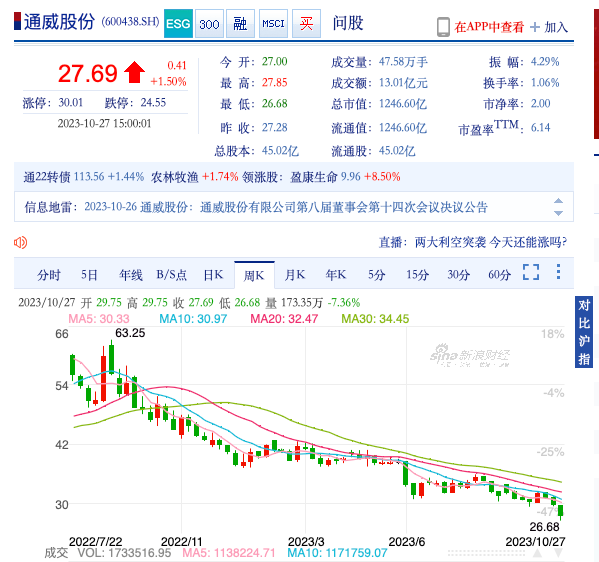Click the 市盈率TTM 6.14 value
Viewport: 599px width, 562px height.
pyautogui.click(x=540, y=128)
